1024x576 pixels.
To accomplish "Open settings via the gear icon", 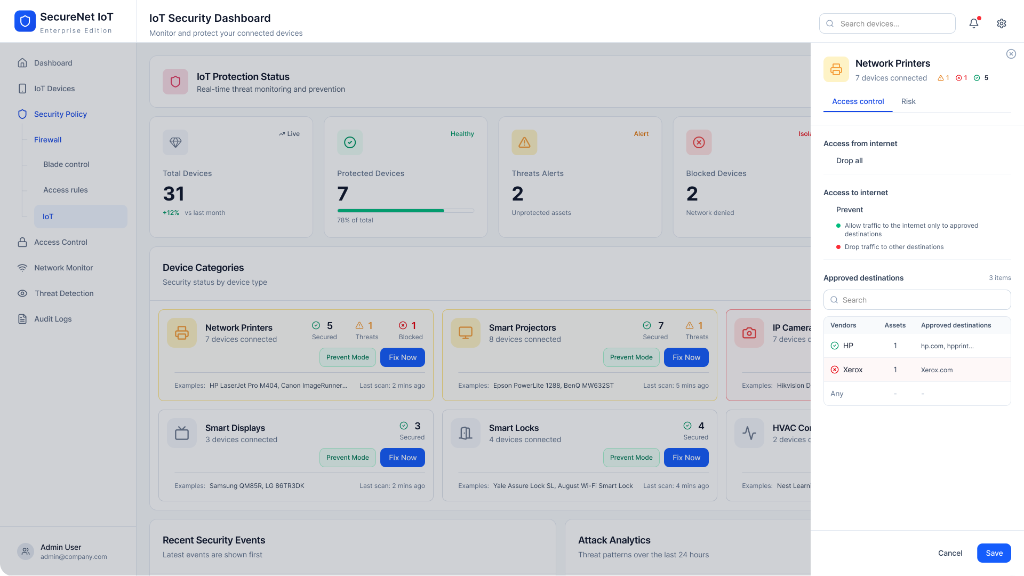I will (x=1001, y=24).
